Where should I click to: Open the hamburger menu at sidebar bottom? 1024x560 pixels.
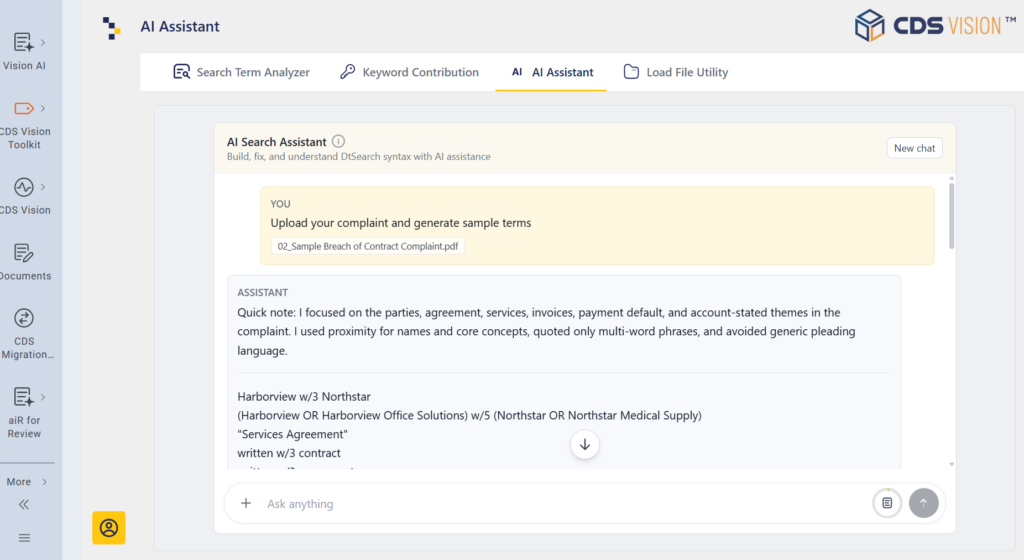point(24,538)
